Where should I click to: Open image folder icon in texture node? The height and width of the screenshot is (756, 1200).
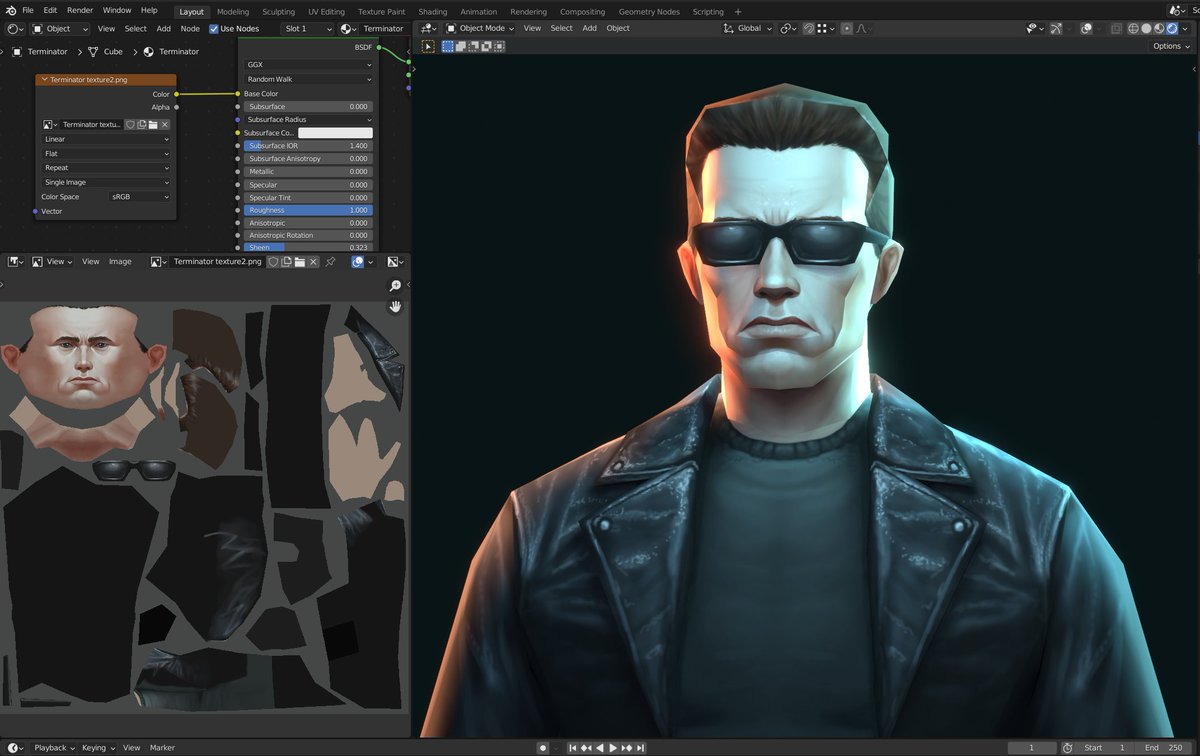click(x=153, y=125)
